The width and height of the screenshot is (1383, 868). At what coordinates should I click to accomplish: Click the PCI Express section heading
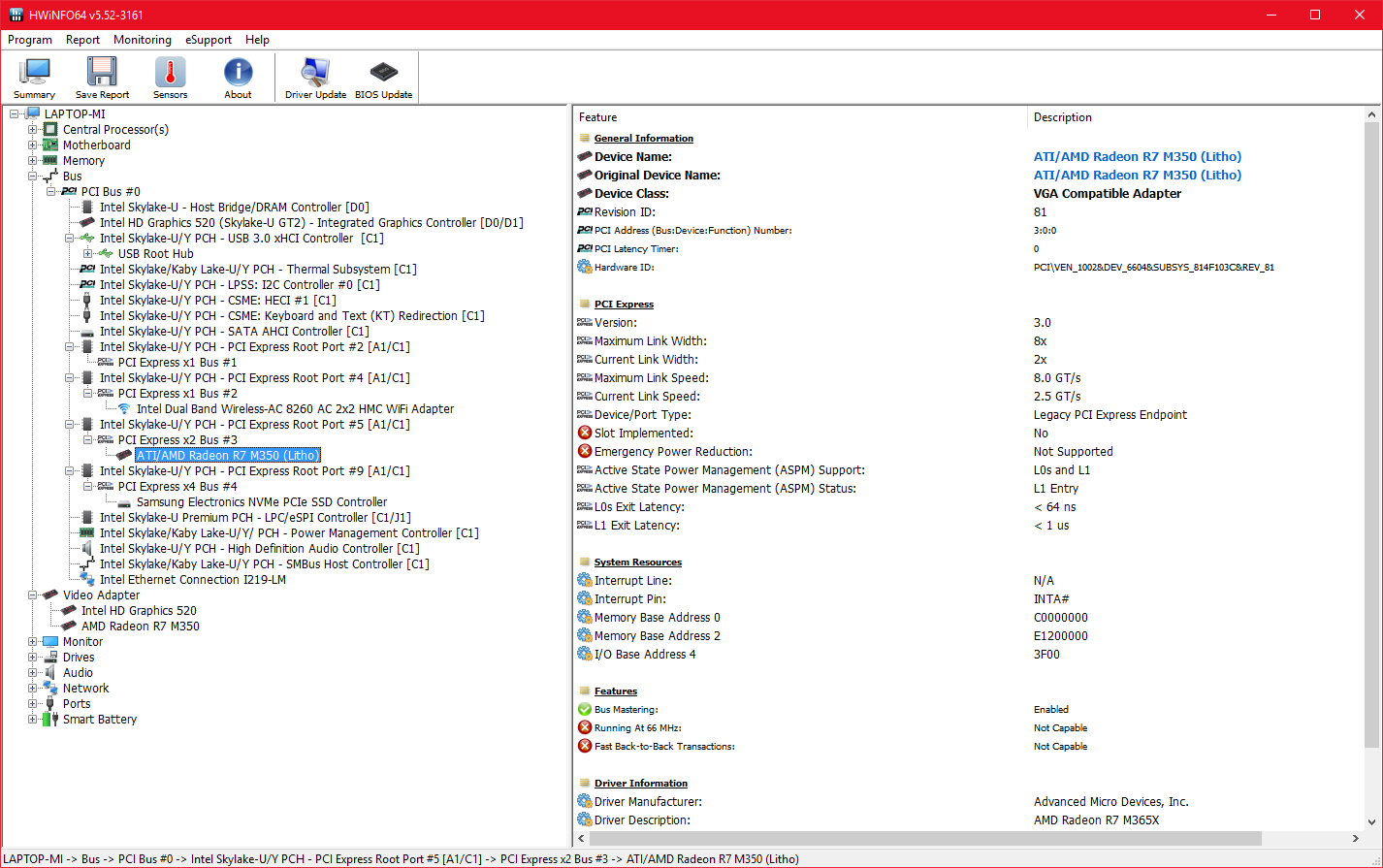624,305
